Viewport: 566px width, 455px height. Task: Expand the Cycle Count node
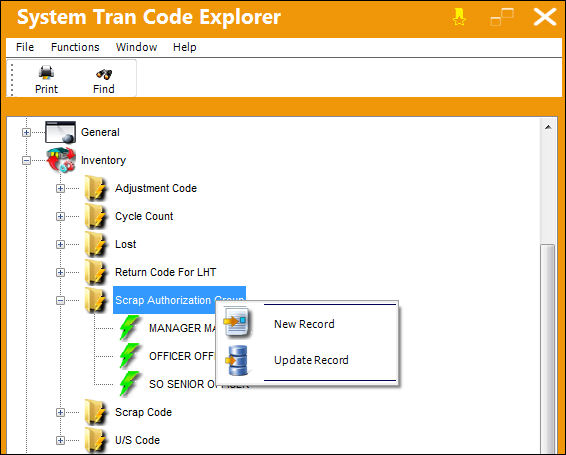60,216
